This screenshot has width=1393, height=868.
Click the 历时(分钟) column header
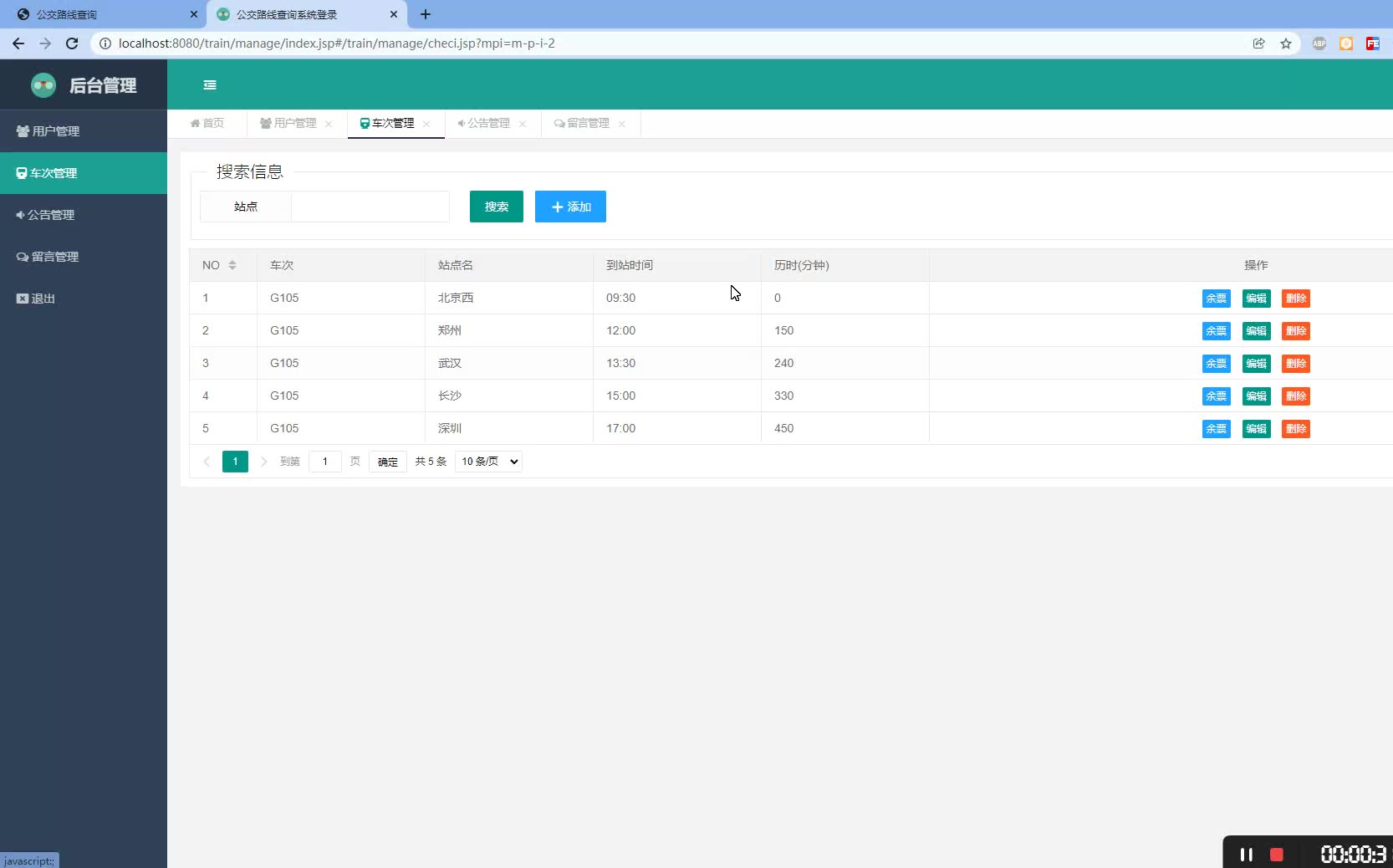pyautogui.click(x=845, y=265)
